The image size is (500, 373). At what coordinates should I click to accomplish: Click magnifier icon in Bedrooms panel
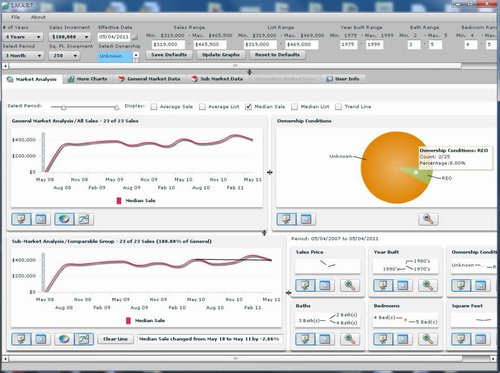pyautogui.click(x=428, y=339)
